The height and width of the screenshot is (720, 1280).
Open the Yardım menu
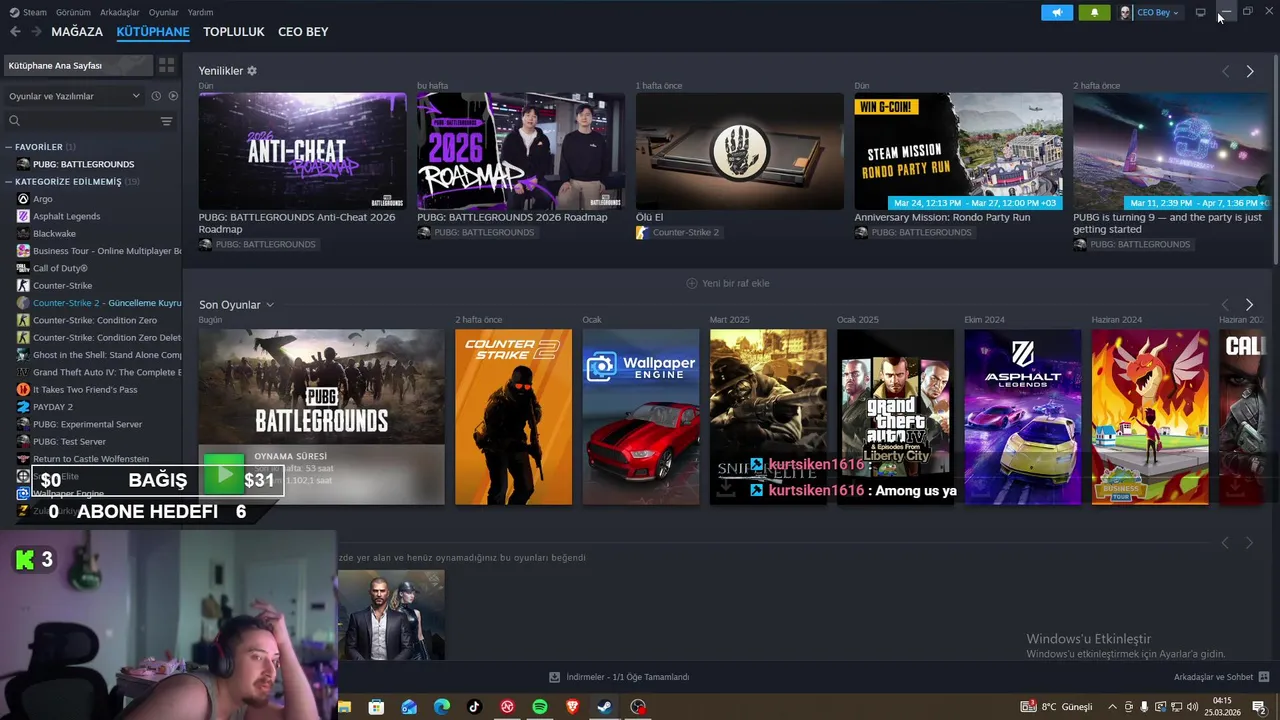pyautogui.click(x=200, y=13)
